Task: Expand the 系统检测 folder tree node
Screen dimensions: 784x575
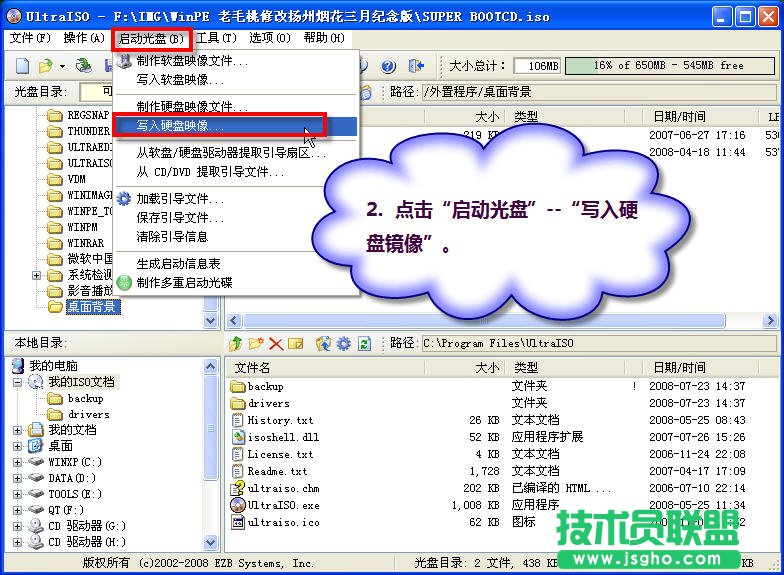Action: [x=37, y=275]
